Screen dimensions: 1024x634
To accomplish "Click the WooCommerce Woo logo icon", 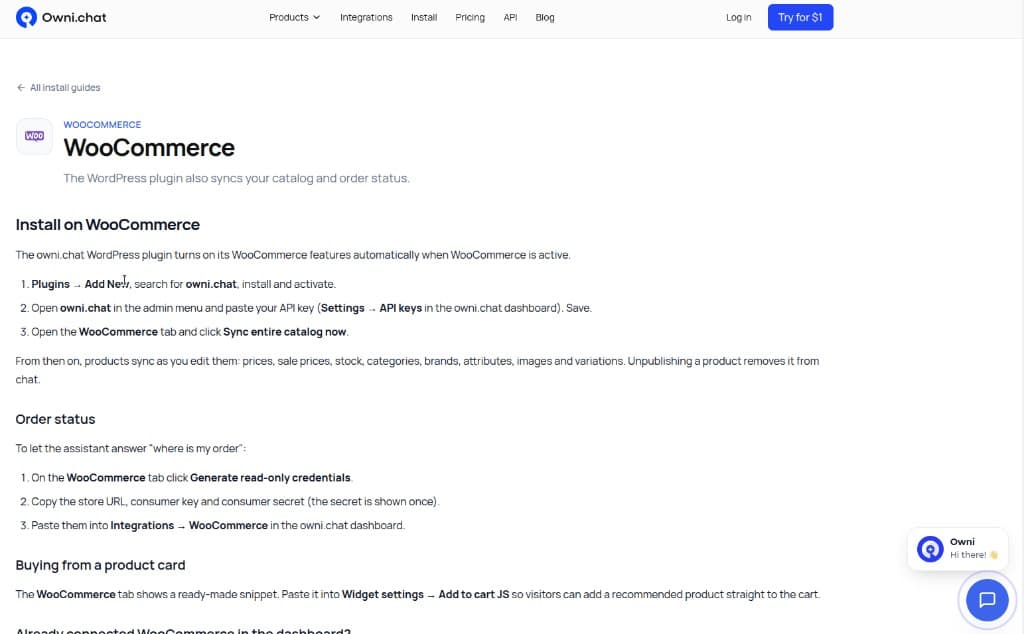I will pos(35,136).
